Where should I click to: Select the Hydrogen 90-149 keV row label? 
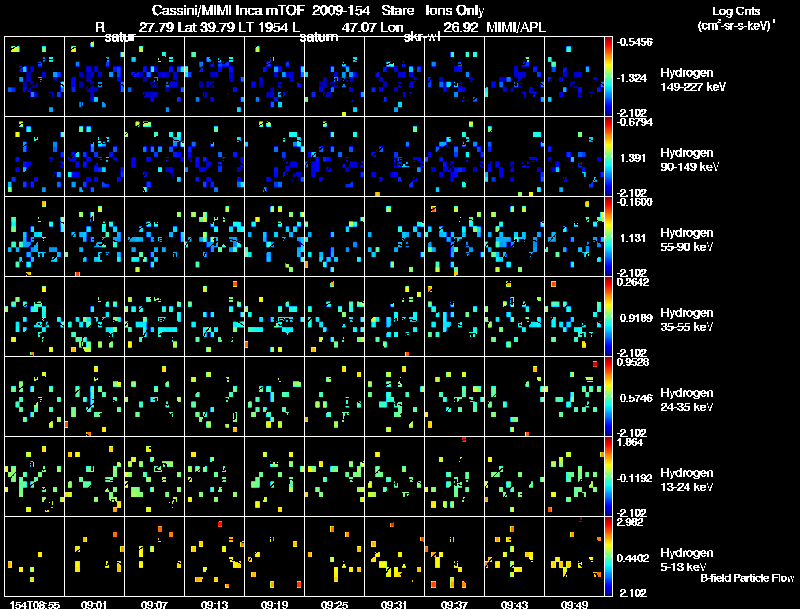click(x=690, y=160)
